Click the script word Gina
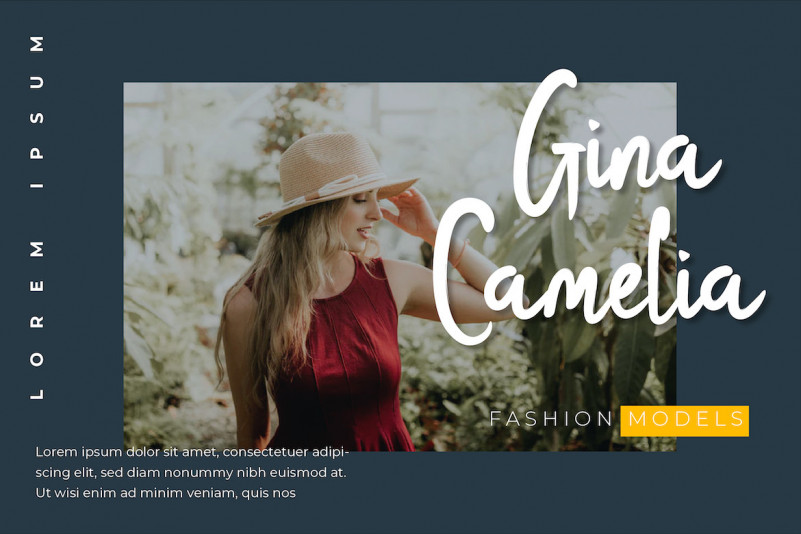Viewport: 801px width, 534px height. click(x=616, y=144)
